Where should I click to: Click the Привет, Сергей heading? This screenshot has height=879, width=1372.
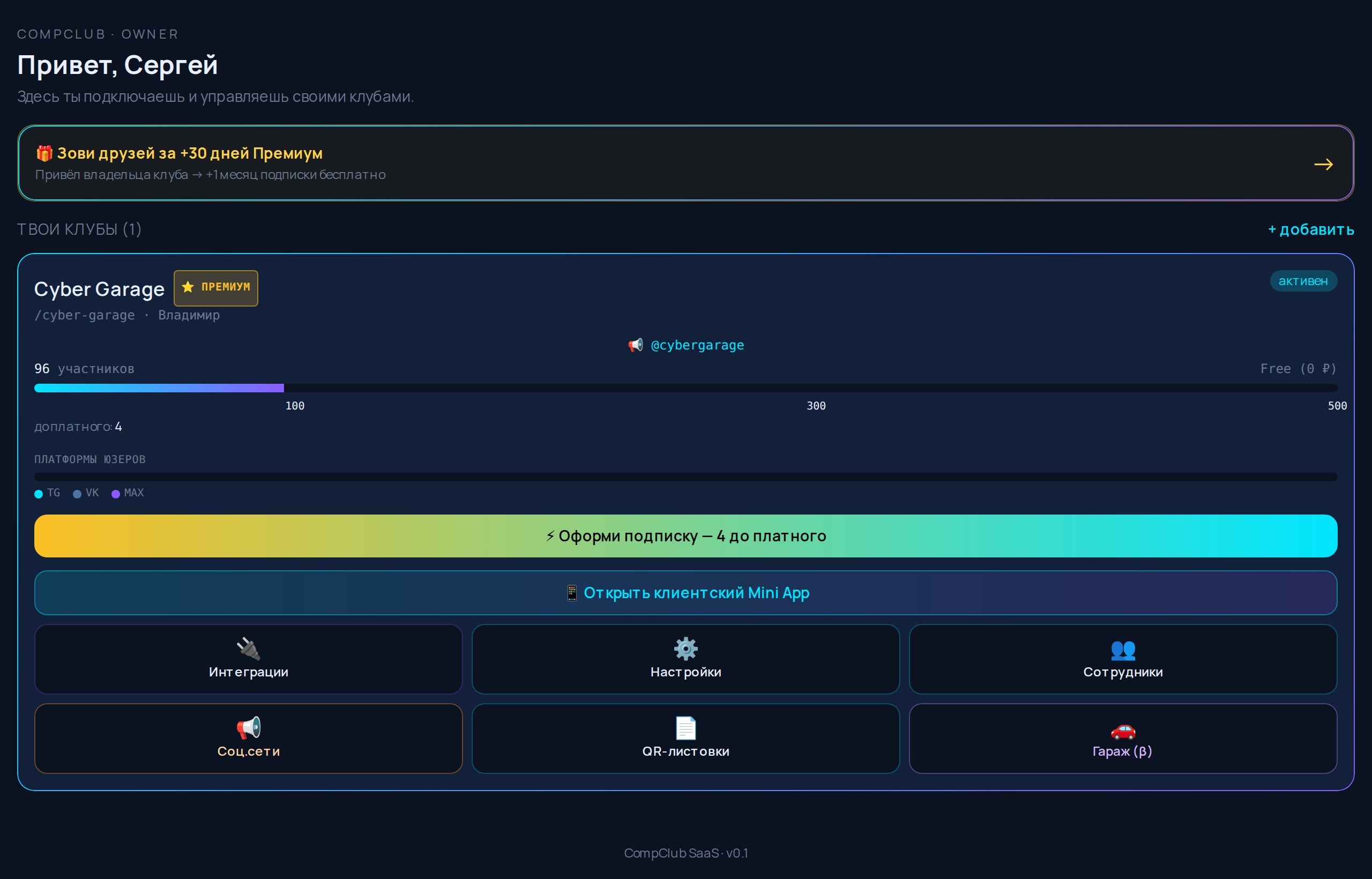117,65
